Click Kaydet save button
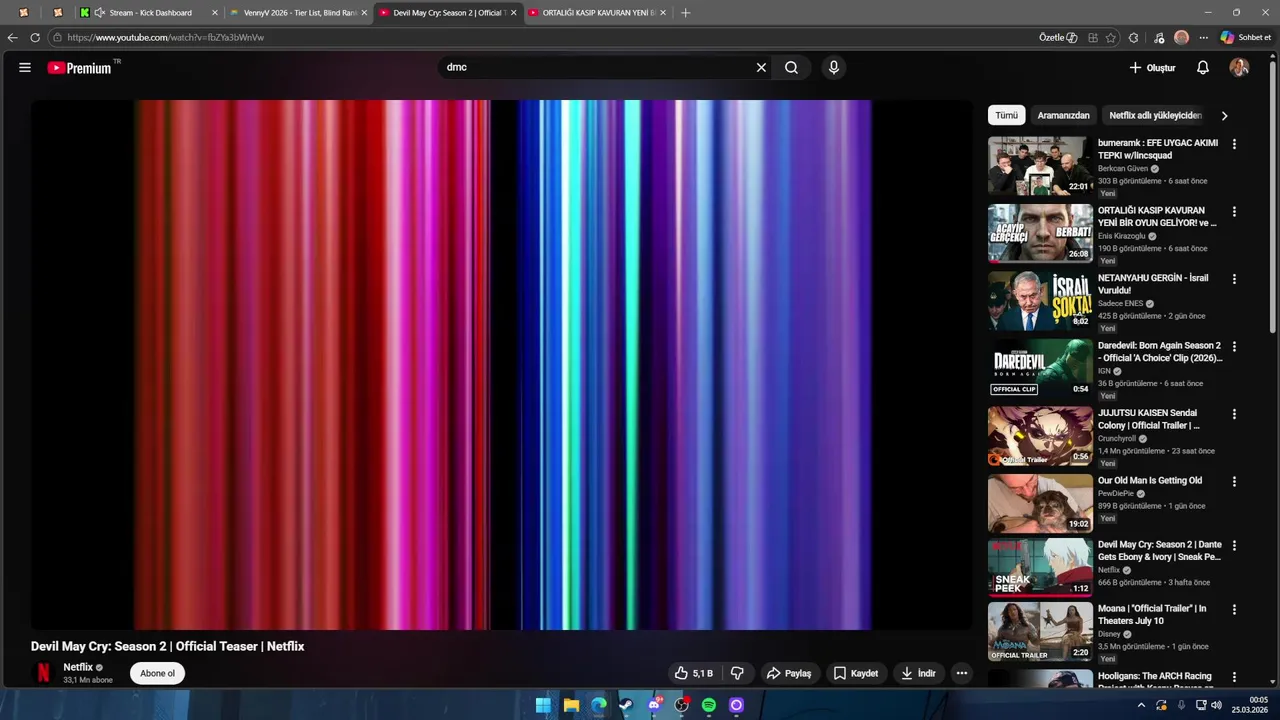Viewport: 1280px width, 720px height. pyautogui.click(x=856, y=673)
